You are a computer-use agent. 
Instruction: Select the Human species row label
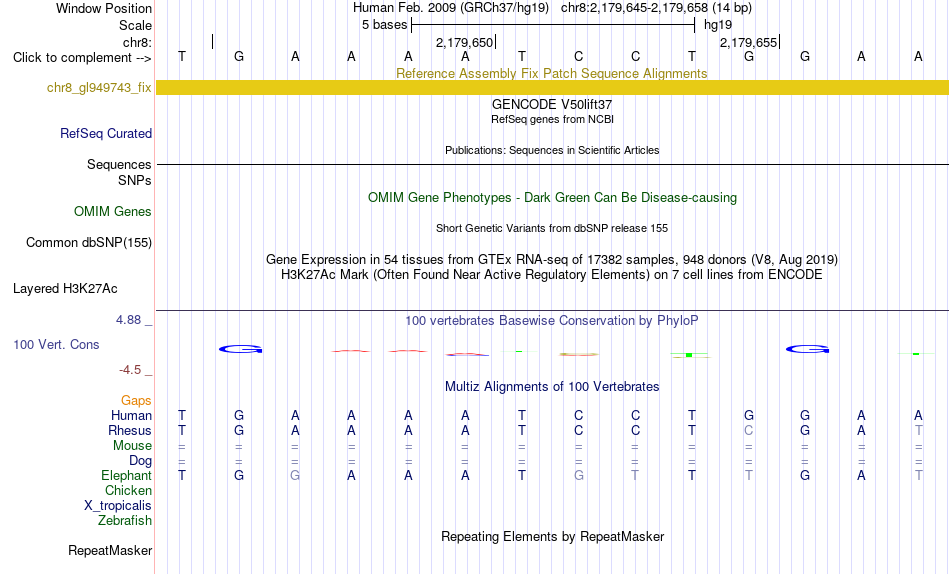click(131, 415)
